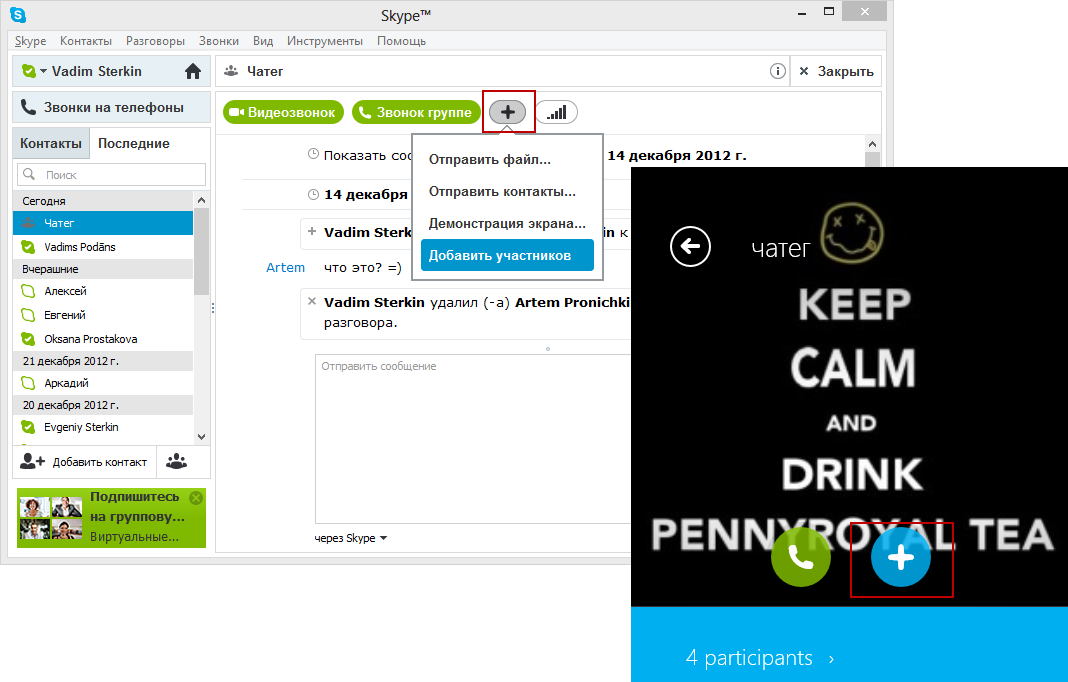The image size is (1068, 682).
Task: Open the Vadims Podāns conversation
Action: tap(103, 247)
